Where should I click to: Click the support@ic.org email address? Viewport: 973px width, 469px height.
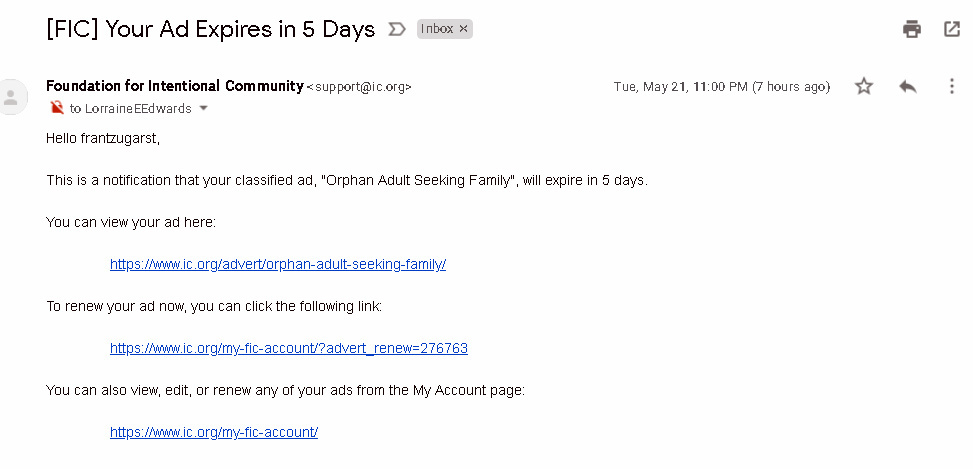click(x=359, y=87)
